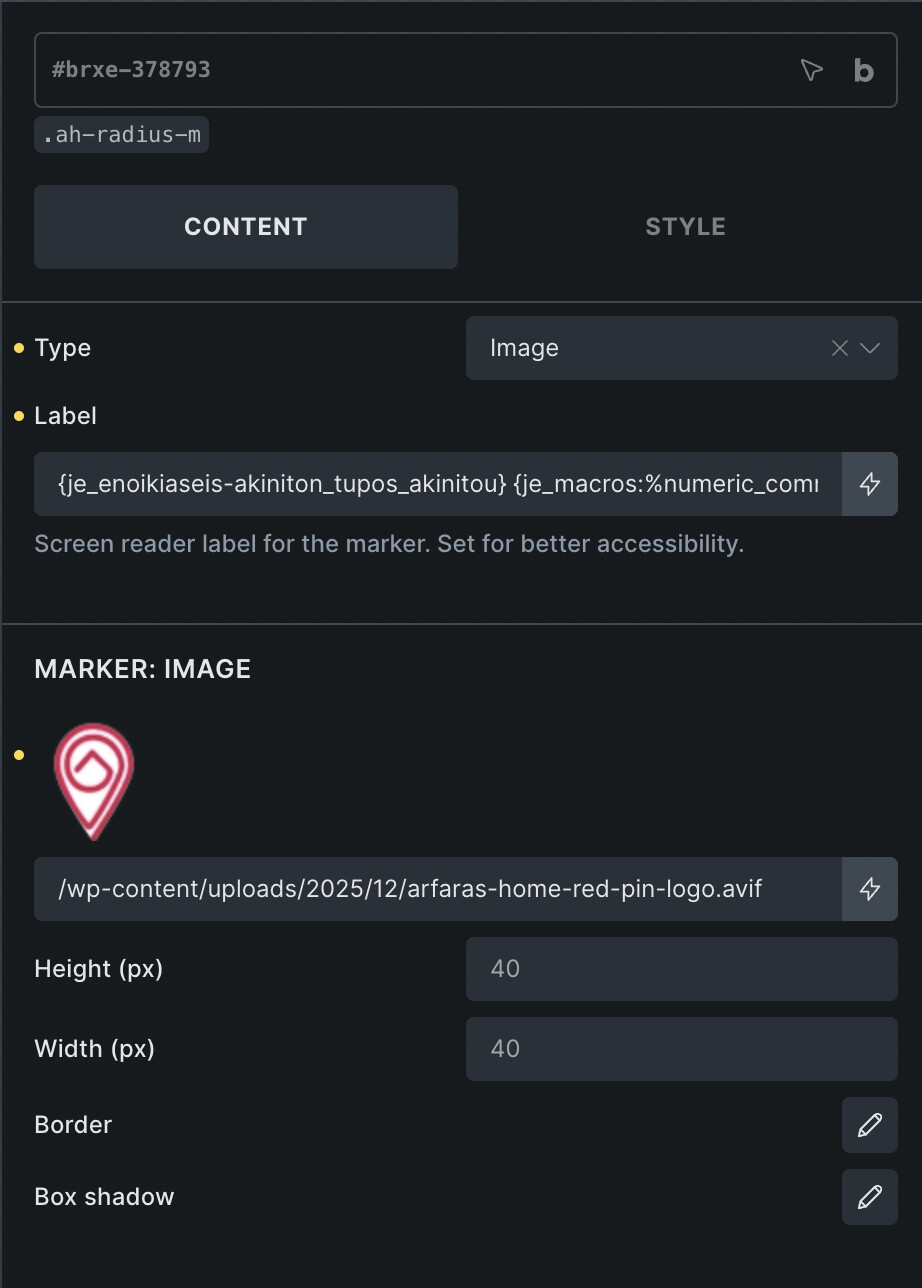
Task: Click the yellow dot next to Type
Action: pos(19,348)
